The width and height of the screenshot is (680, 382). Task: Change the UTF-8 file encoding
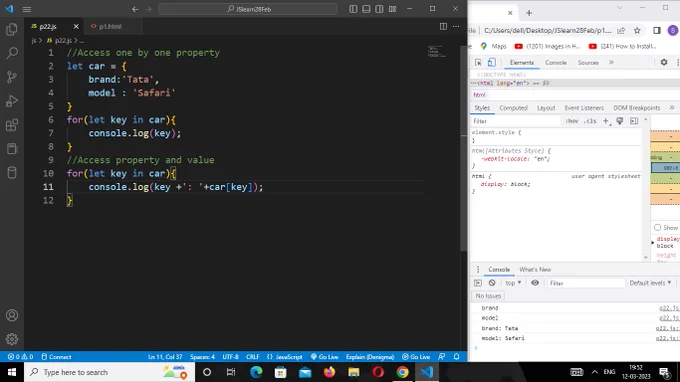pos(230,357)
